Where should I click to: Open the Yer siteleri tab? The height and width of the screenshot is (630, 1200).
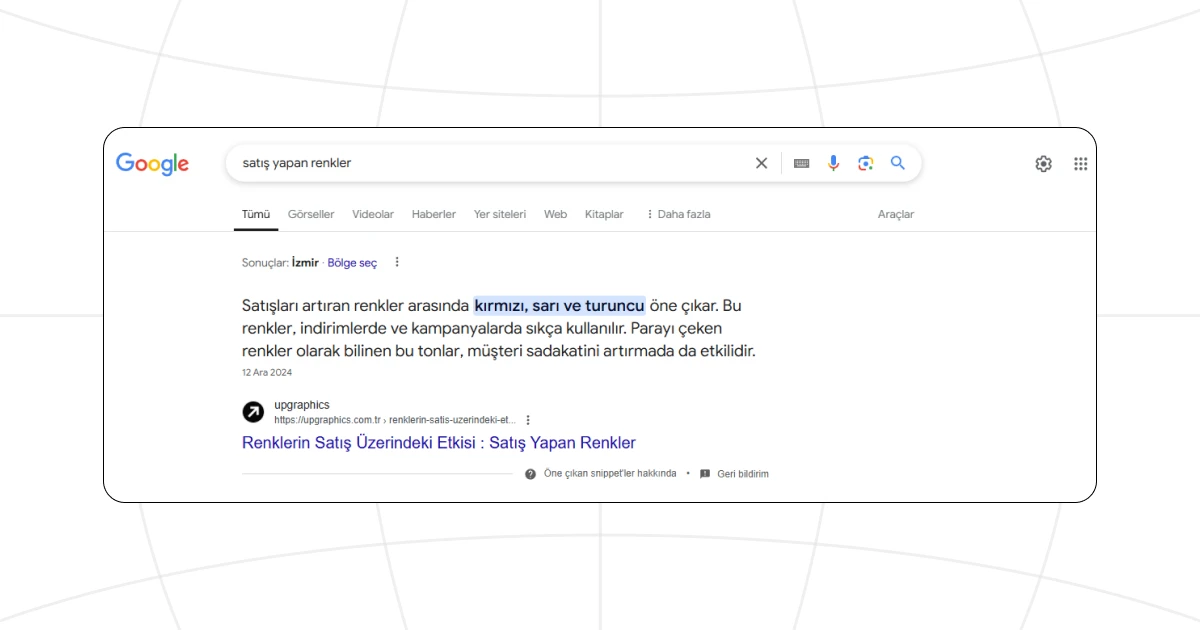point(500,214)
